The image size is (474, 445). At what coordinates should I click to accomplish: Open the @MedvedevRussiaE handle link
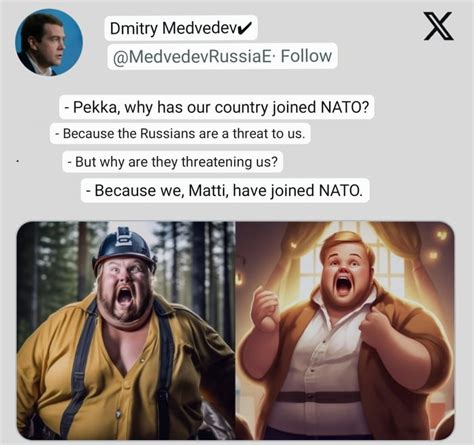tap(192, 57)
